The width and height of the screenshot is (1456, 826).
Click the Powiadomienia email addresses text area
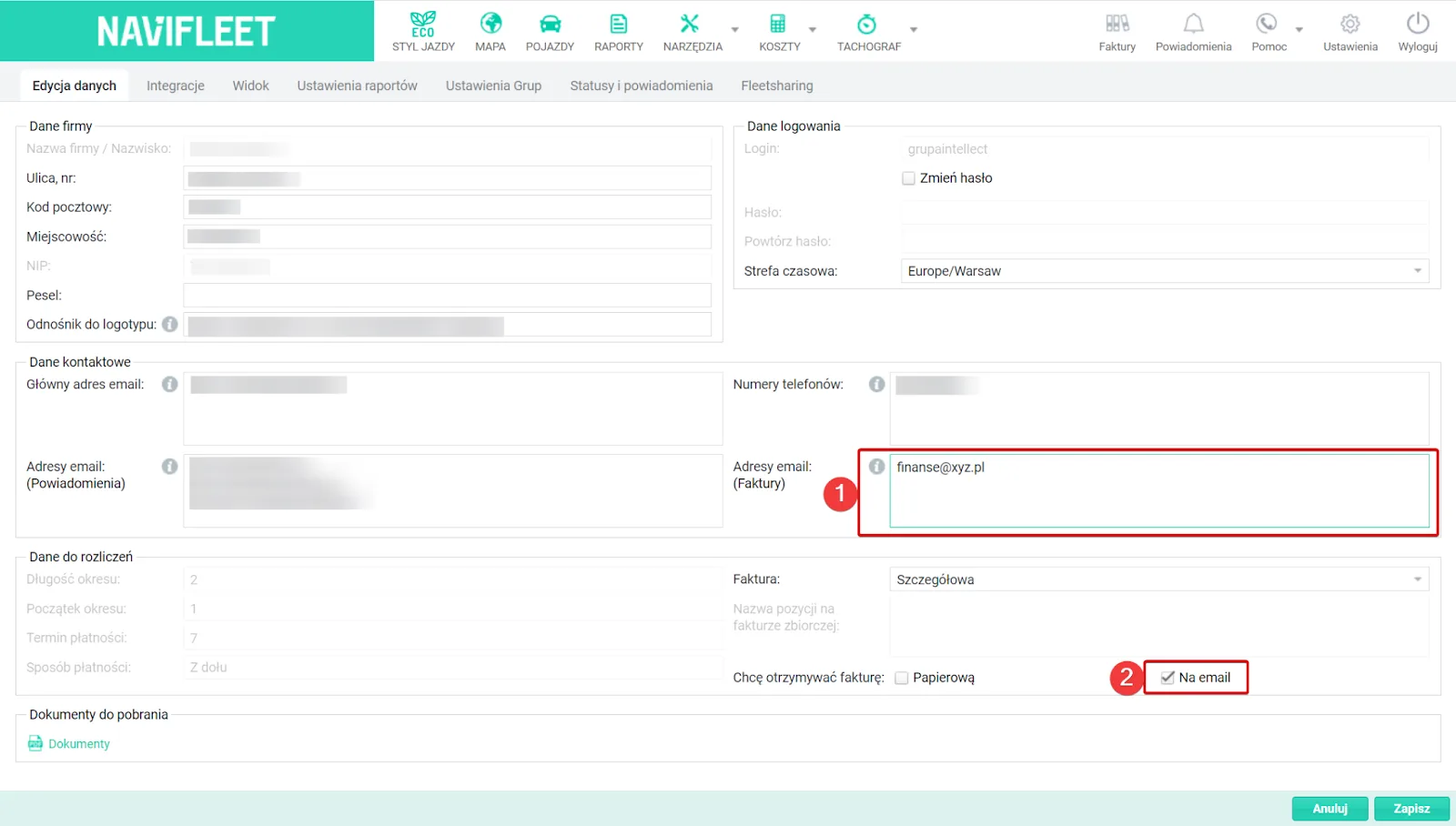tap(453, 491)
